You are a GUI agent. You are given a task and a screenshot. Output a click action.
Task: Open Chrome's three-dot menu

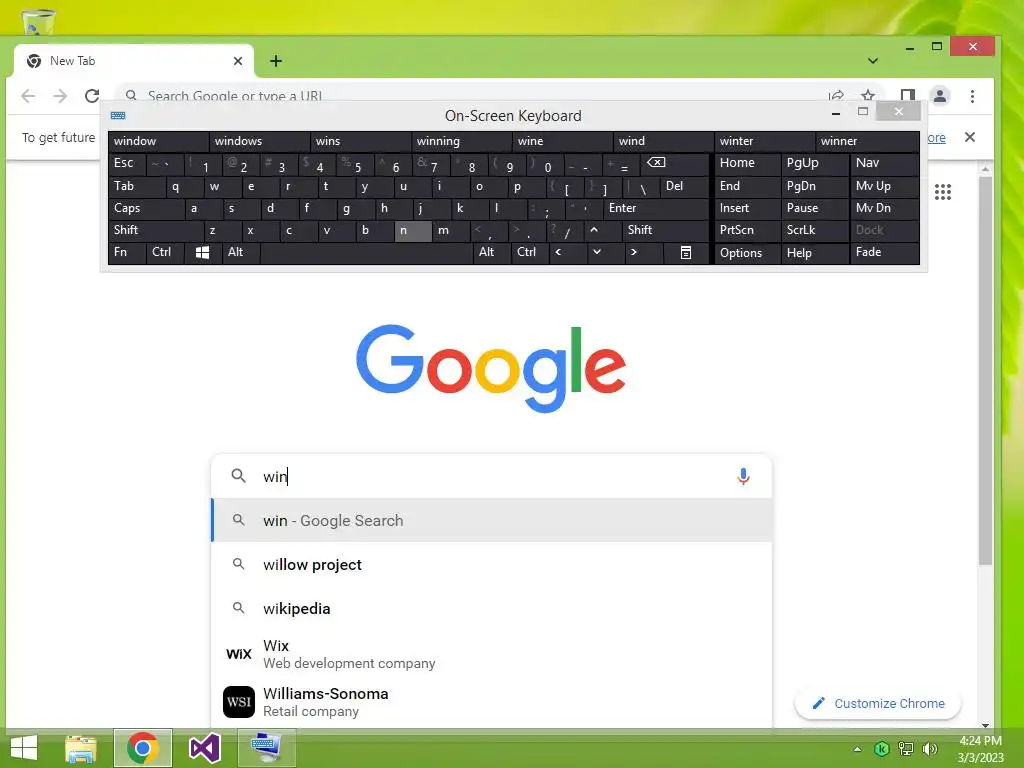coord(972,96)
